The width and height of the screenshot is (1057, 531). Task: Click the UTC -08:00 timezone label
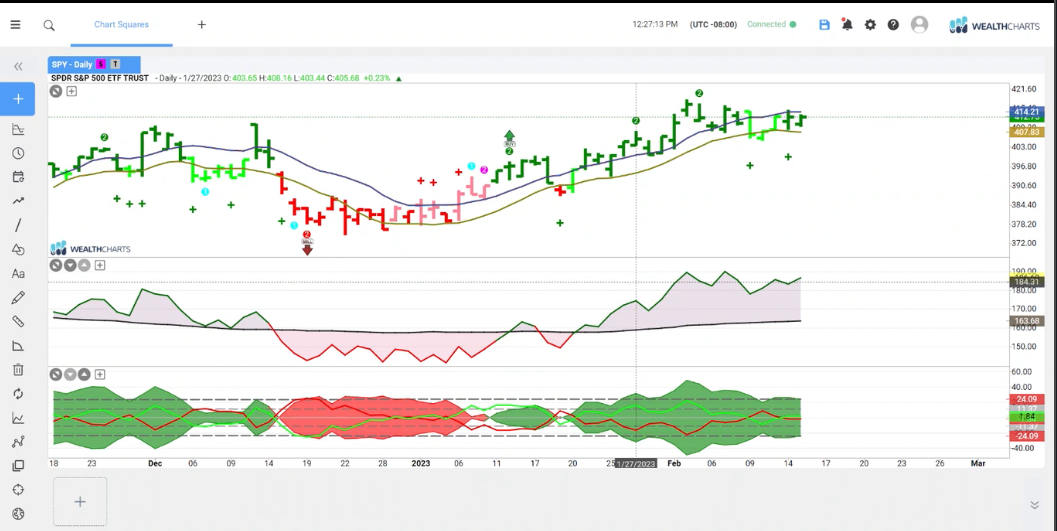pyautogui.click(x=713, y=24)
